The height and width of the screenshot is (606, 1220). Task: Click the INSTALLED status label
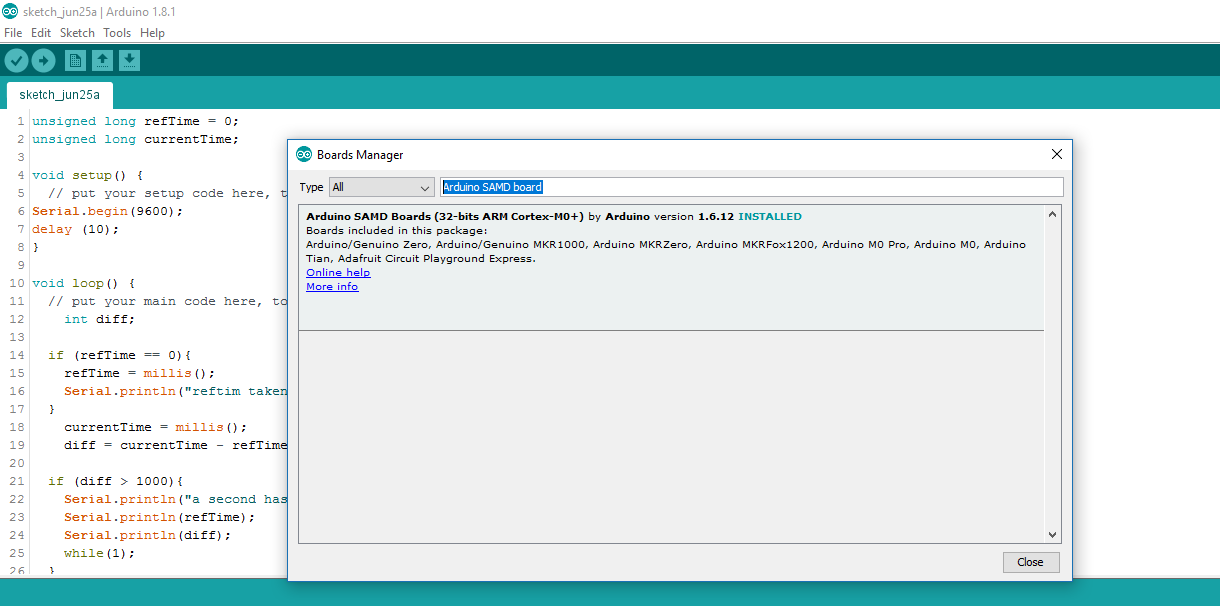click(769, 216)
